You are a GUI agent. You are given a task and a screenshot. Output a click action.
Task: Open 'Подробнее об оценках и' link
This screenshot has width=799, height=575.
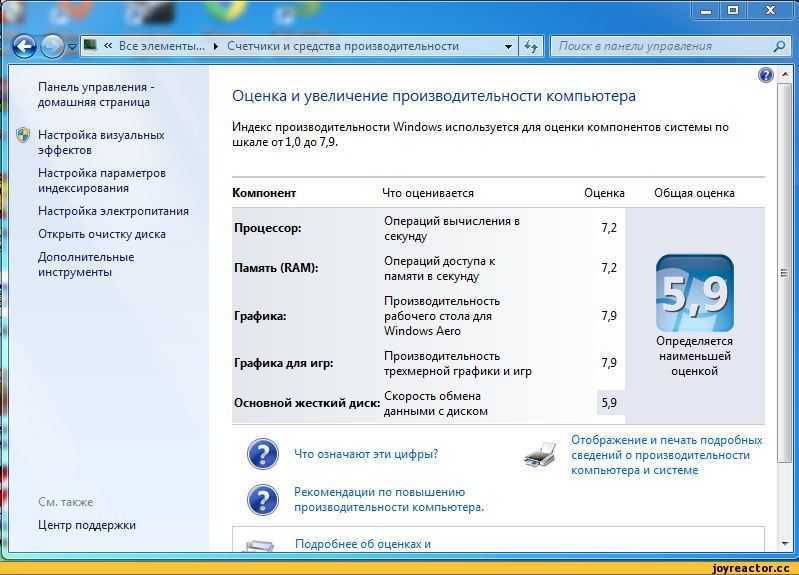pyautogui.click(x=363, y=544)
